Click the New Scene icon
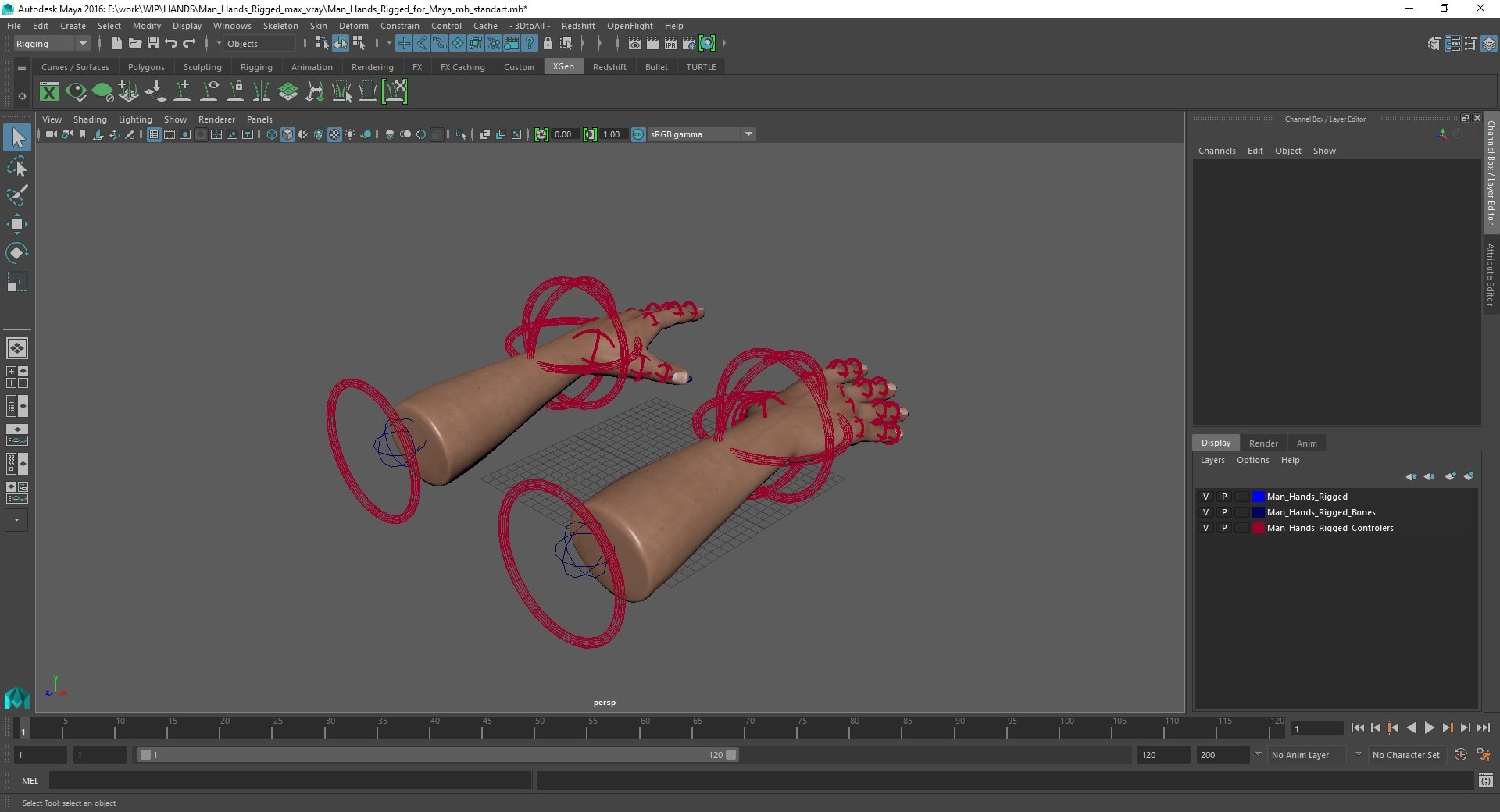The image size is (1500, 812). 116,44
